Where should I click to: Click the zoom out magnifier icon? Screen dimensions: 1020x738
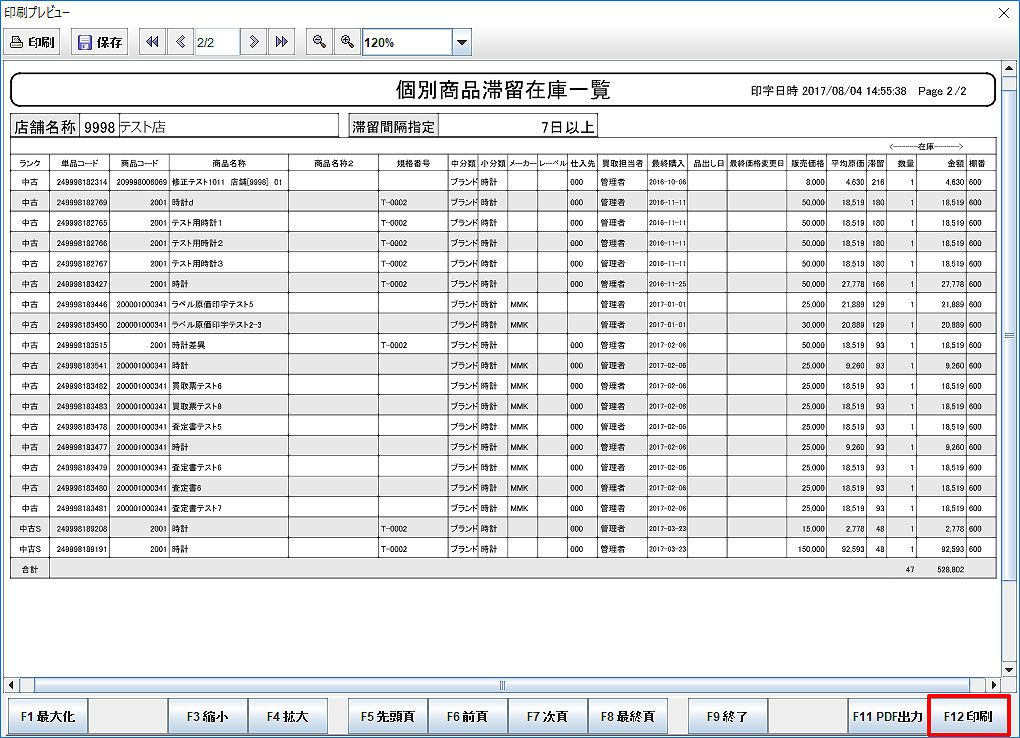(x=319, y=42)
